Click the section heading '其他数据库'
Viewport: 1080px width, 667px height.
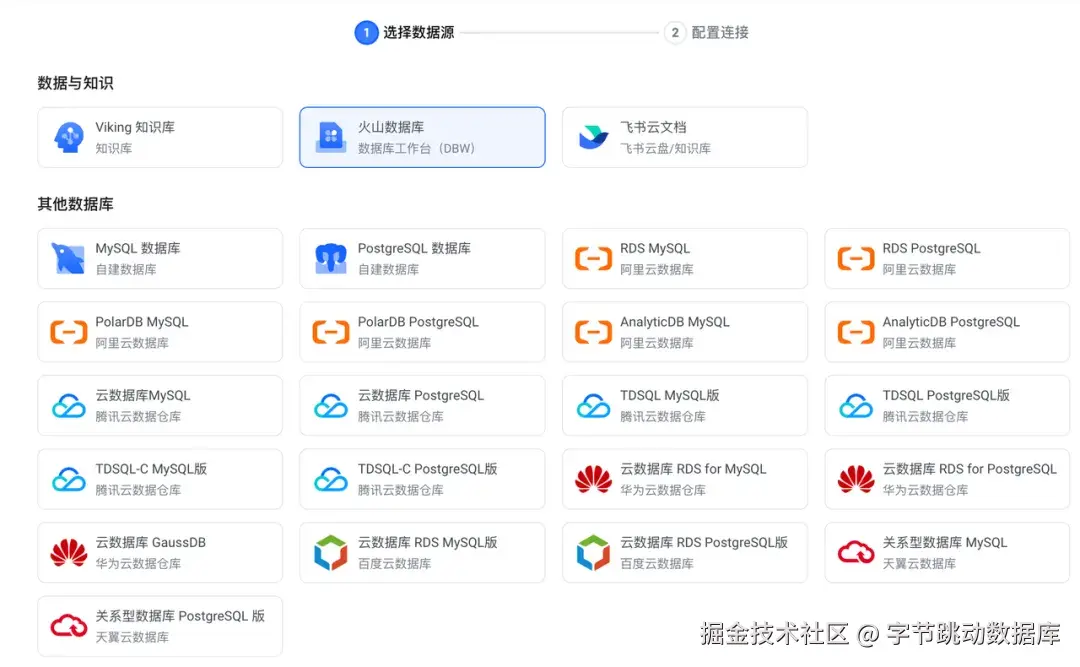pyautogui.click(x=76, y=204)
